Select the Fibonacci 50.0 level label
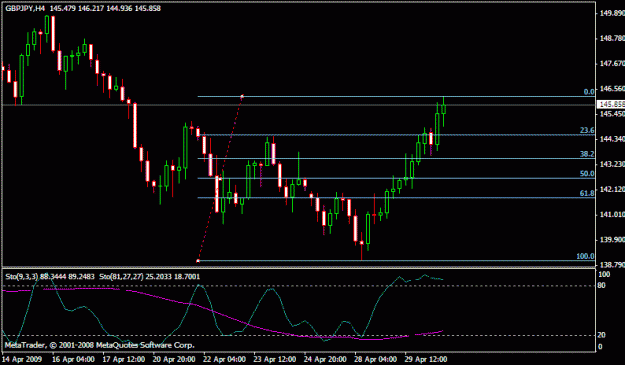Screen dimensions: 625x365 [587, 174]
